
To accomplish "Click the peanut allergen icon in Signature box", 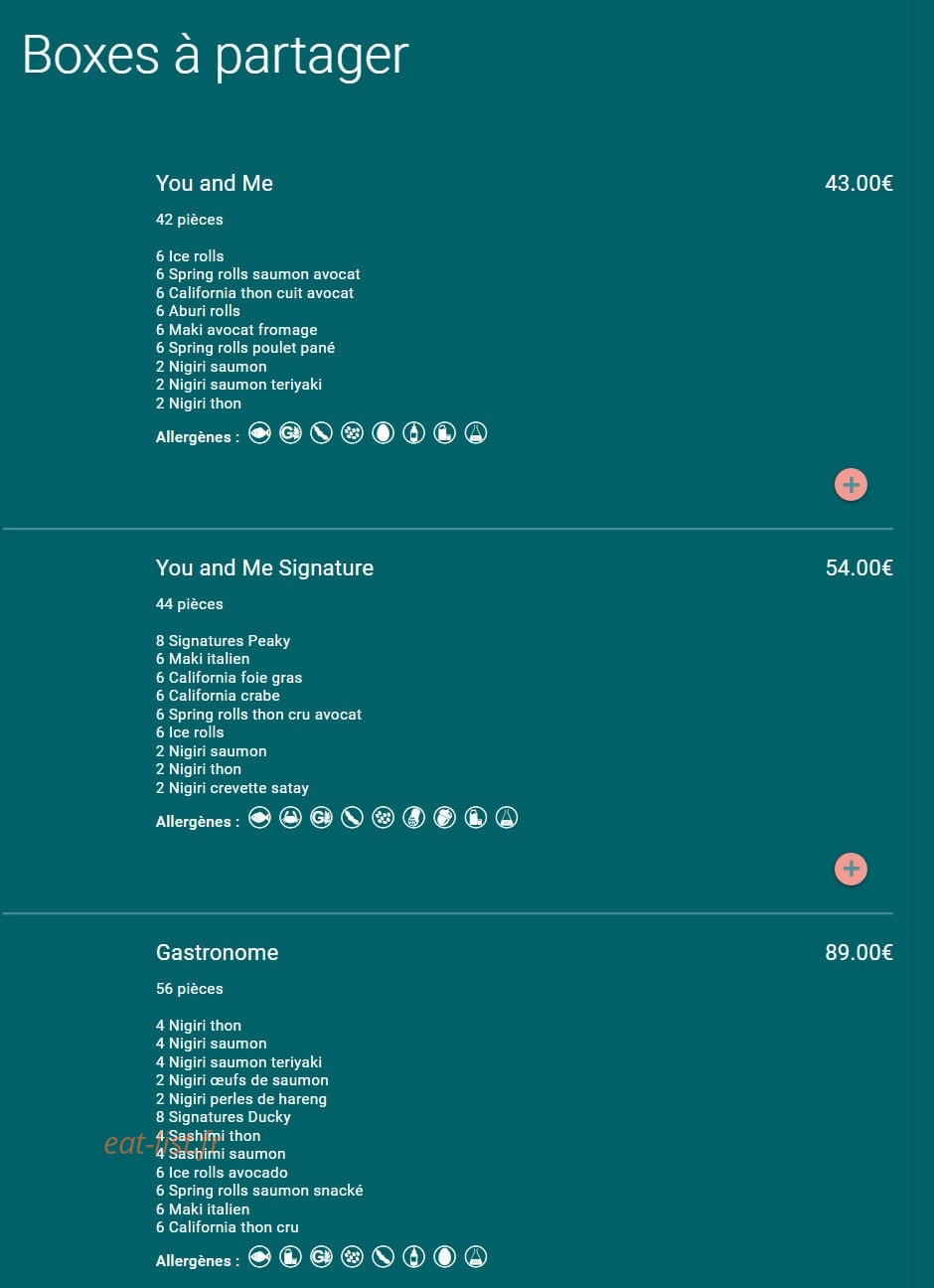I will click(413, 818).
